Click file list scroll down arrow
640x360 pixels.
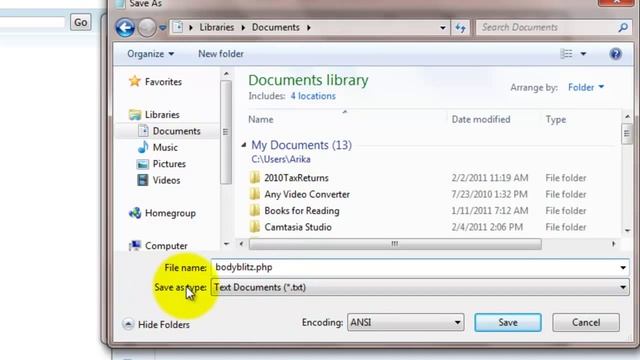click(x=627, y=231)
